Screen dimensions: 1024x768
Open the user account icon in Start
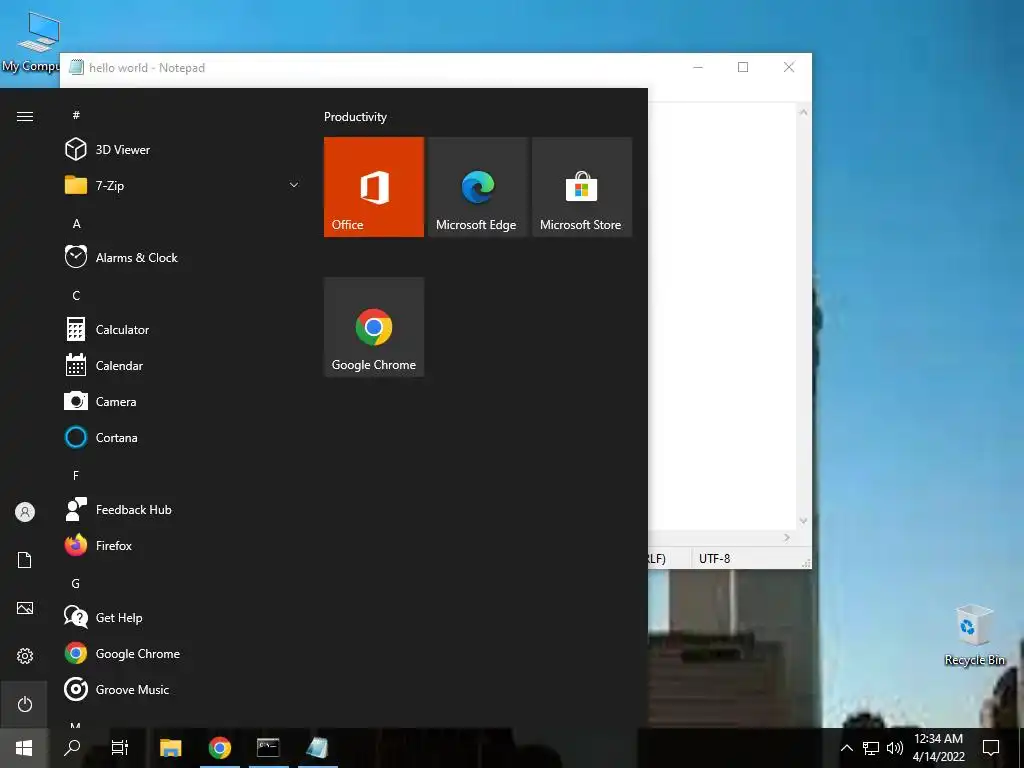click(25, 512)
